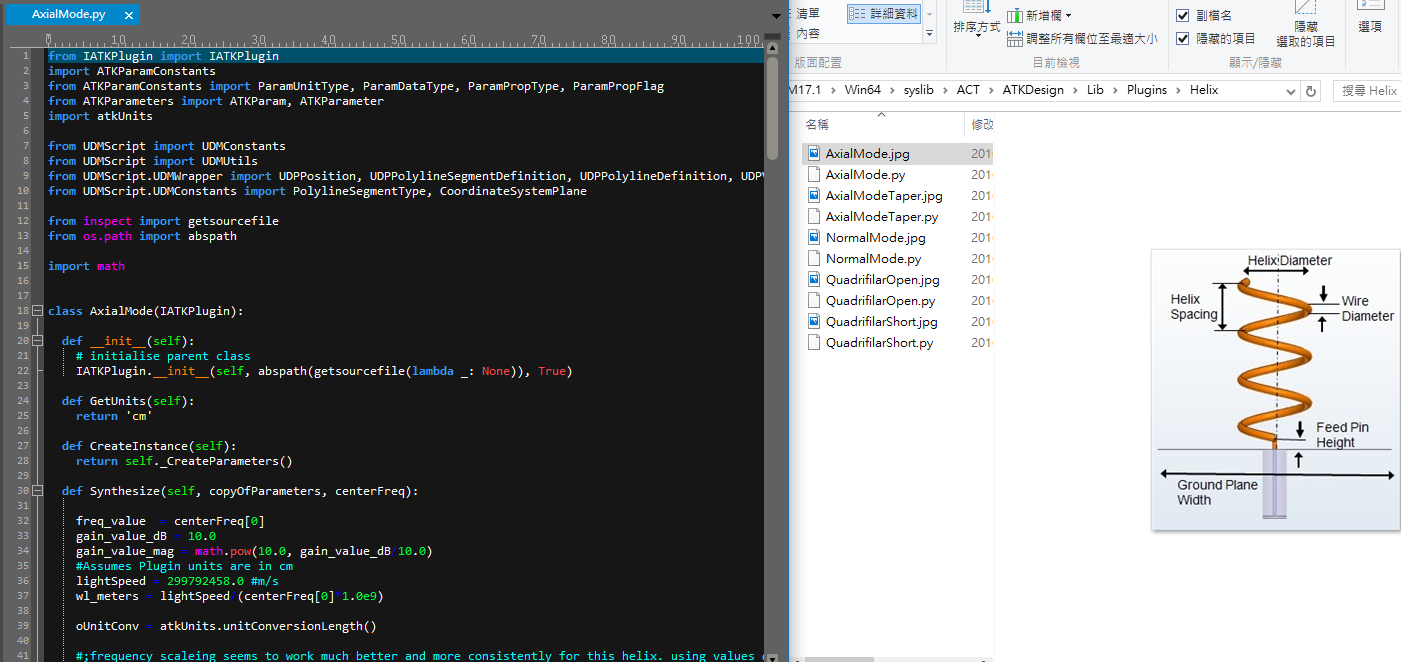Select the 內容 content view layout

808,33
